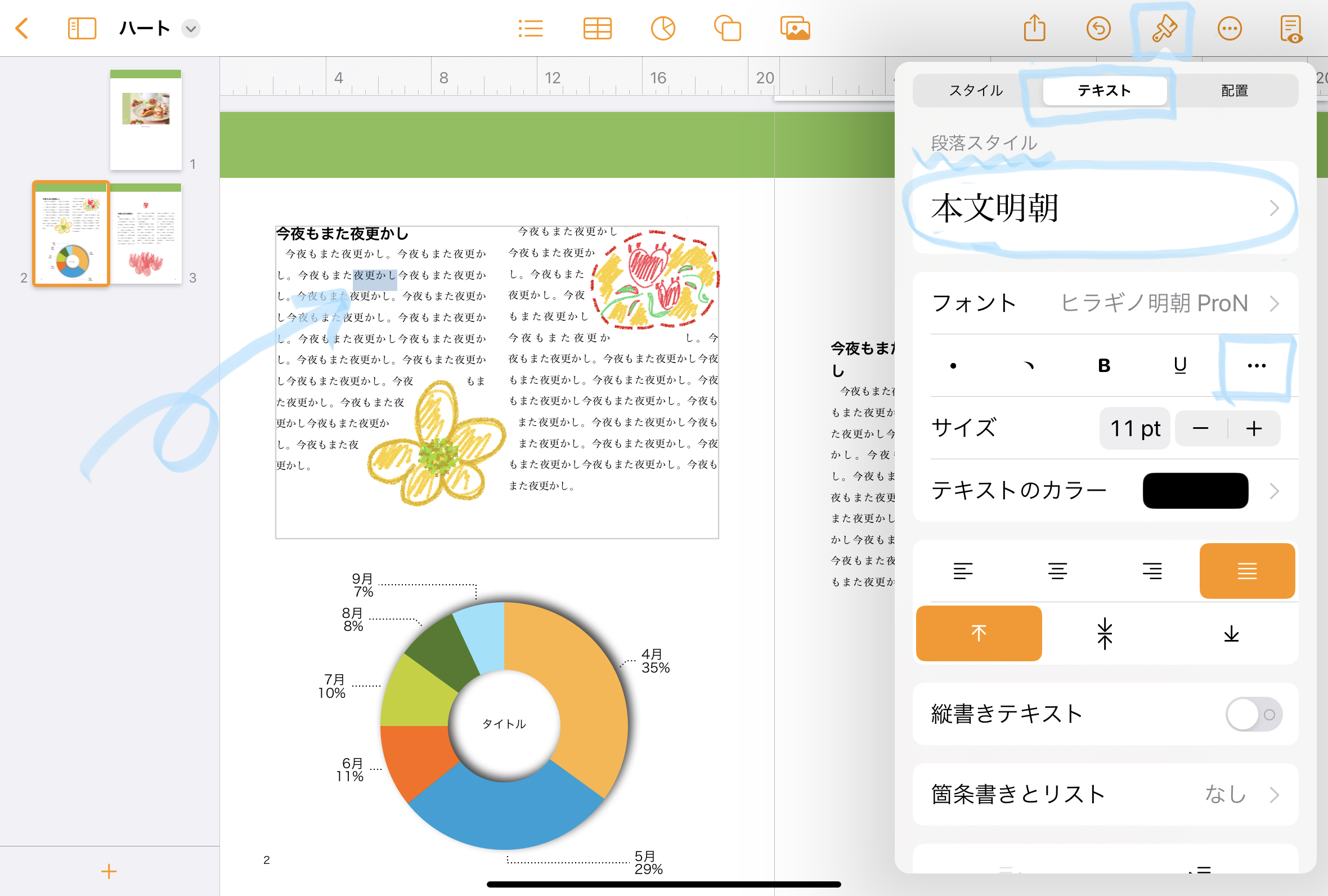The height and width of the screenshot is (896, 1328).
Task: Open the format paintbrush panel
Action: tap(1164, 29)
